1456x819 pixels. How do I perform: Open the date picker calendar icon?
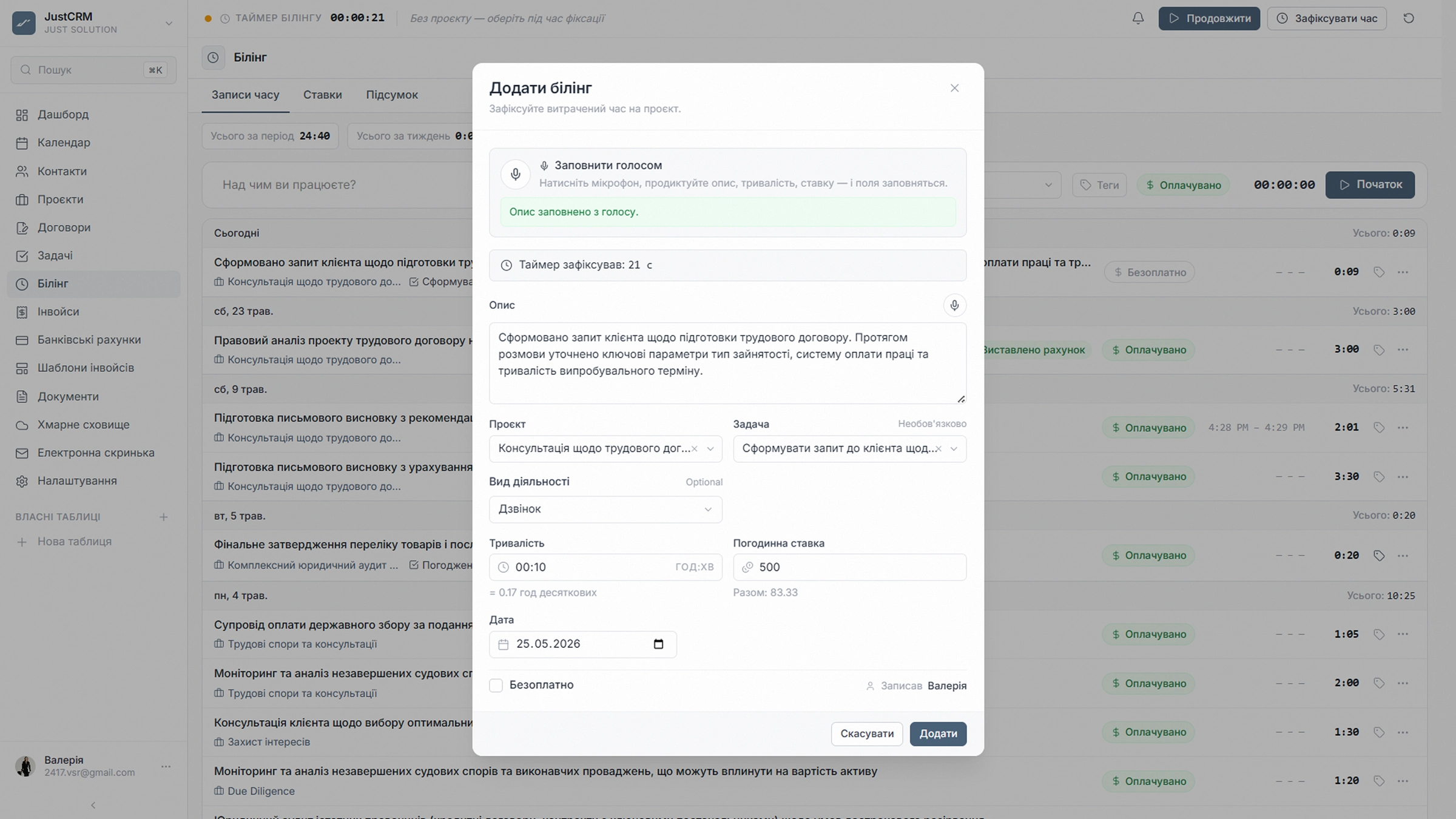pyautogui.click(x=658, y=644)
